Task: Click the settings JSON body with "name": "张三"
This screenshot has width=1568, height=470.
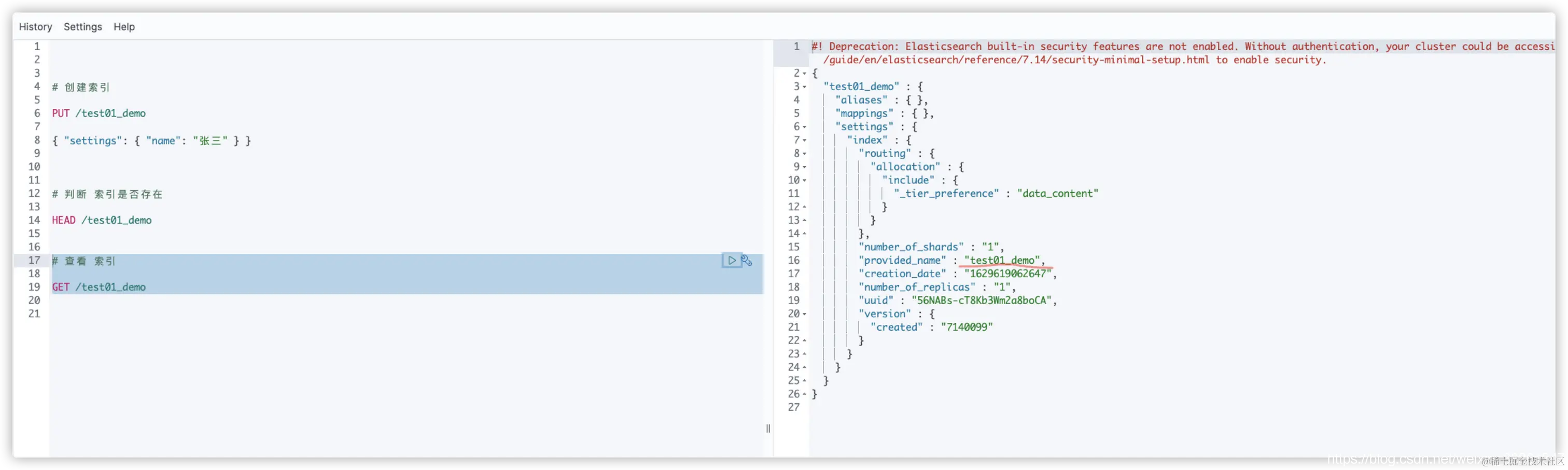Action: 151,140
